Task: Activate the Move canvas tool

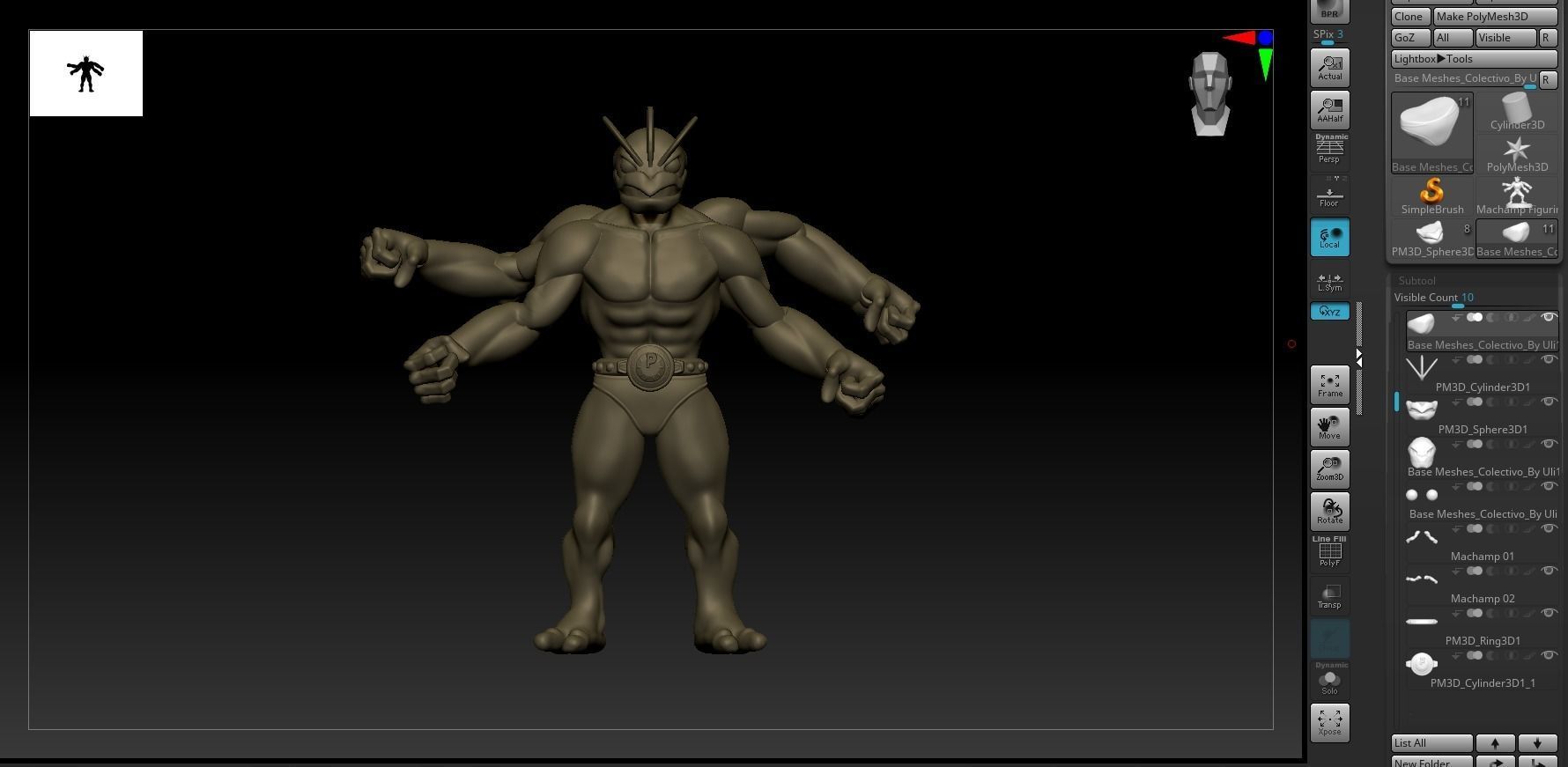Action: 1329,427
